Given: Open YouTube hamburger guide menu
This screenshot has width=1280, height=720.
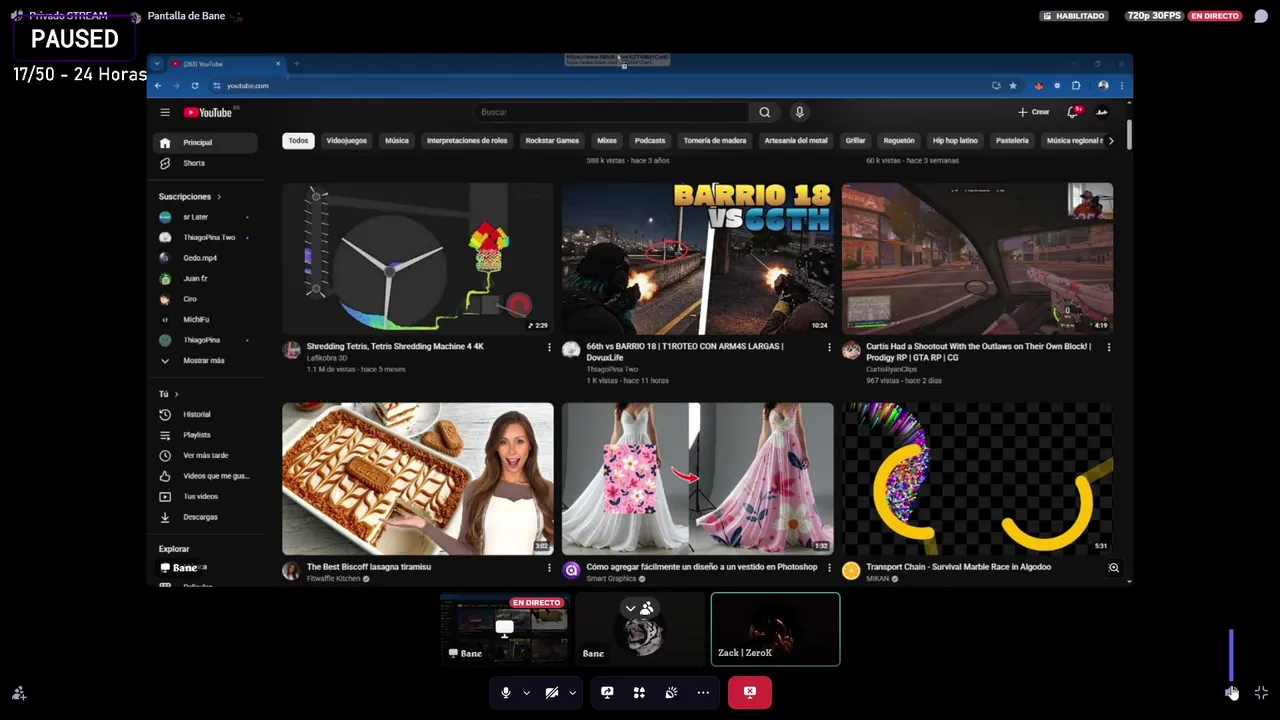Looking at the screenshot, I should [165, 112].
